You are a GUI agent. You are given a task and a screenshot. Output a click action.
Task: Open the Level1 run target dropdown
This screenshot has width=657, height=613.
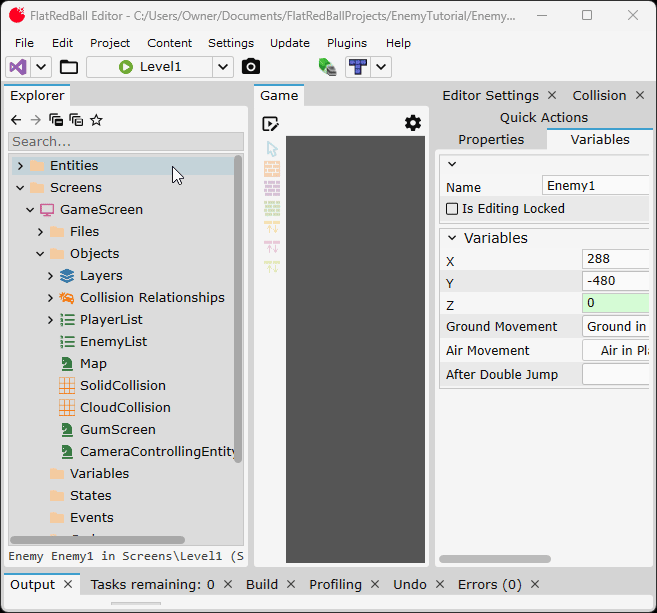point(223,67)
